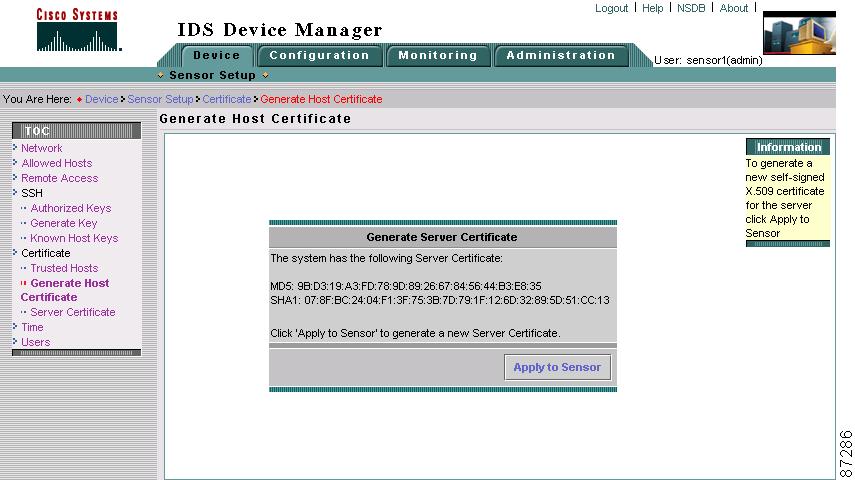The height and width of the screenshot is (480, 855).
Task: Open the Device tab
Action: pyautogui.click(x=217, y=56)
